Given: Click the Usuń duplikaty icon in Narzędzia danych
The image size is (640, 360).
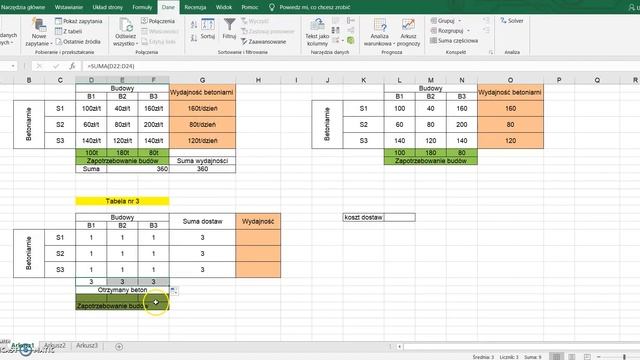Looking at the screenshot, I should [x=336, y=30].
